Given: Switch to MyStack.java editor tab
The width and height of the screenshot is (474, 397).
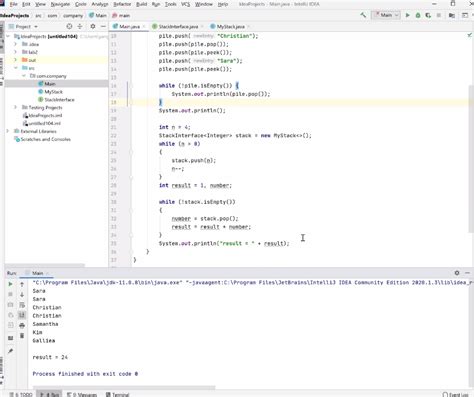Looking at the screenshot, I should 230,26.
